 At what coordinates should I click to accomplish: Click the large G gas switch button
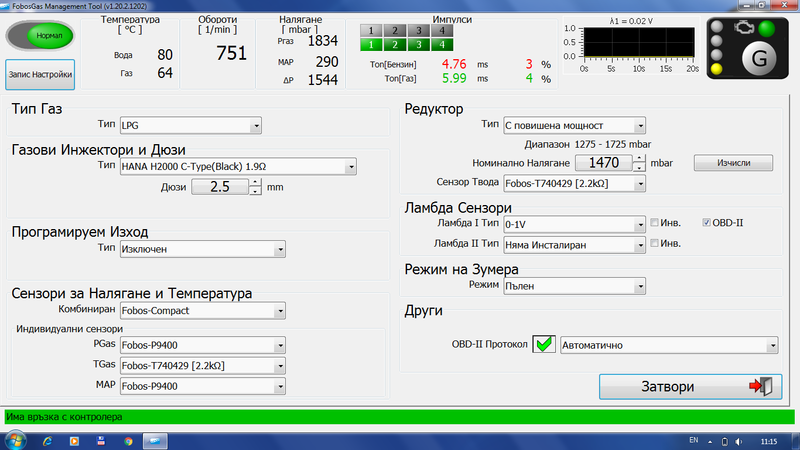pyautogui.click(x=759, y=59)
